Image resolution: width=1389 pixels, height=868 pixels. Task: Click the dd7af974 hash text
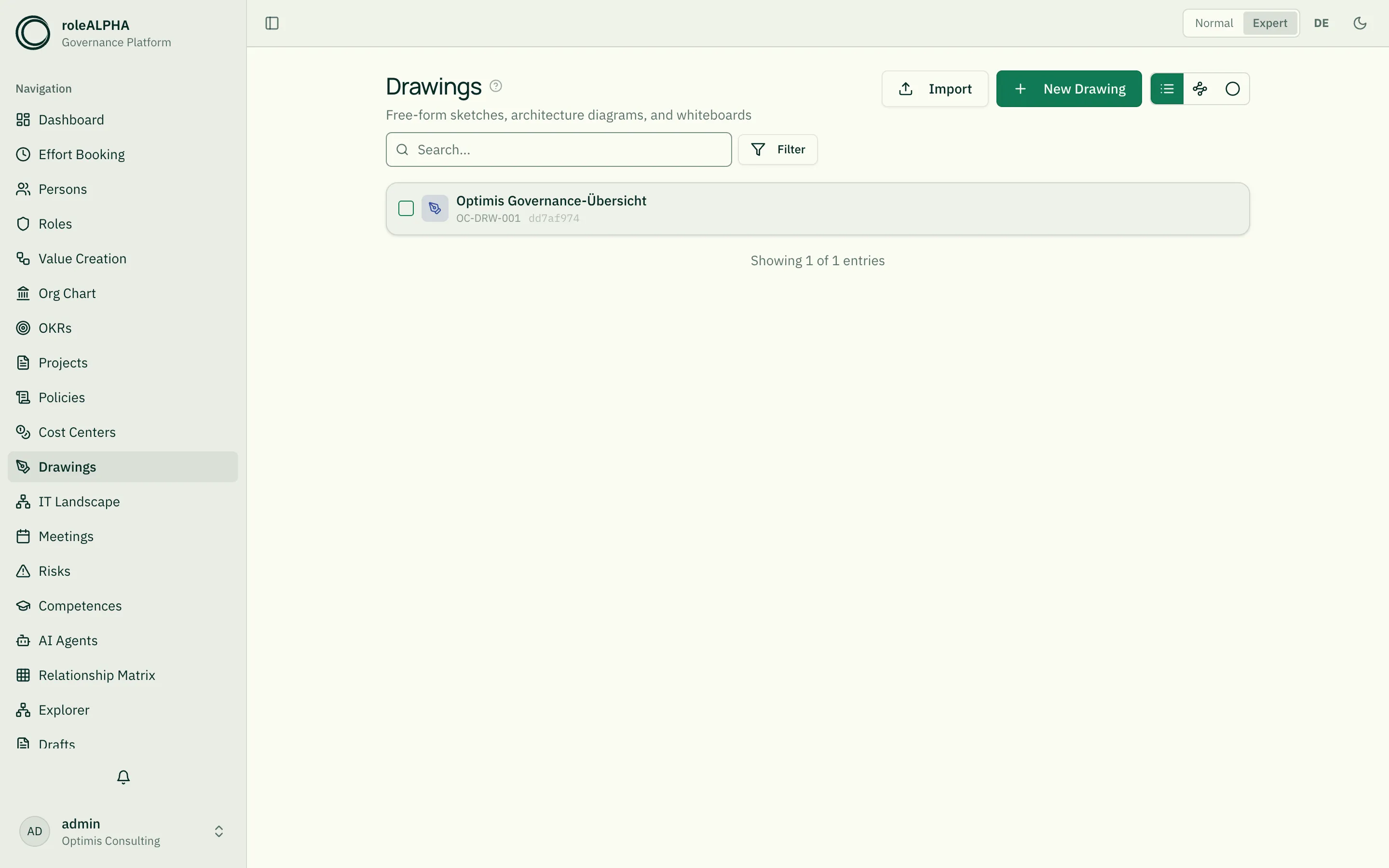tap(554, 218)
